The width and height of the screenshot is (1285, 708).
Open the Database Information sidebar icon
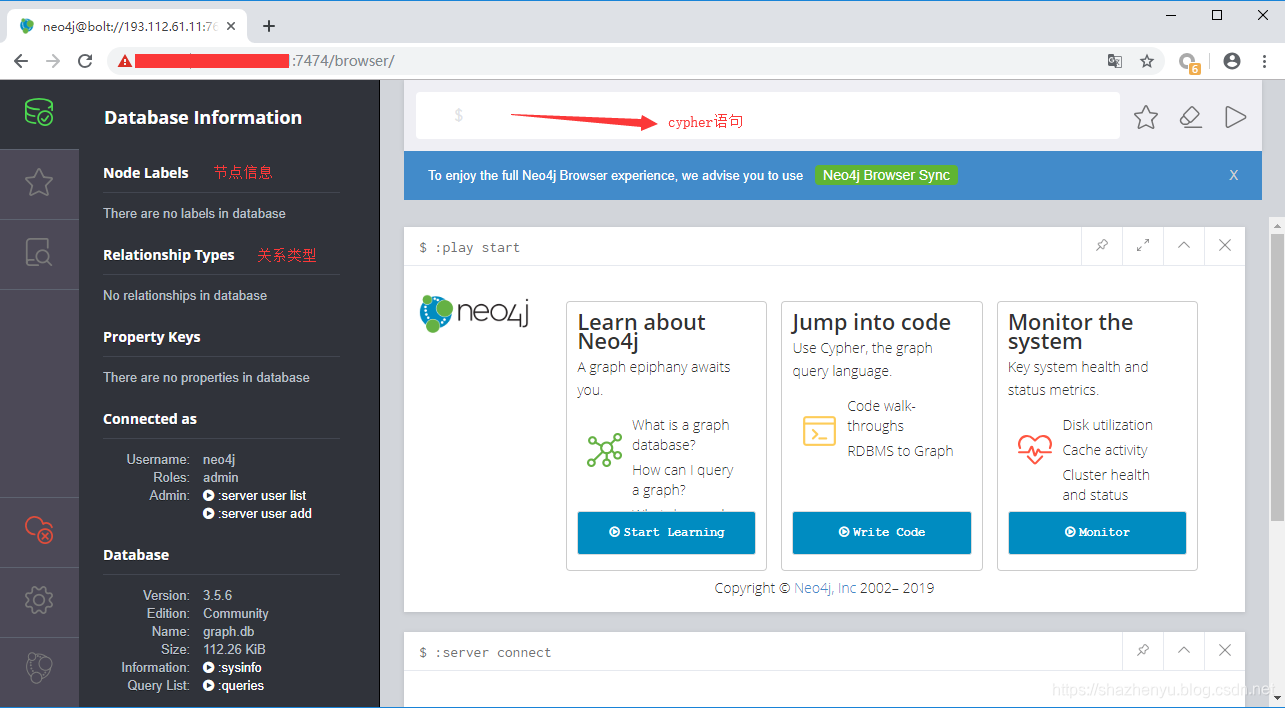(x=39, y=112)
